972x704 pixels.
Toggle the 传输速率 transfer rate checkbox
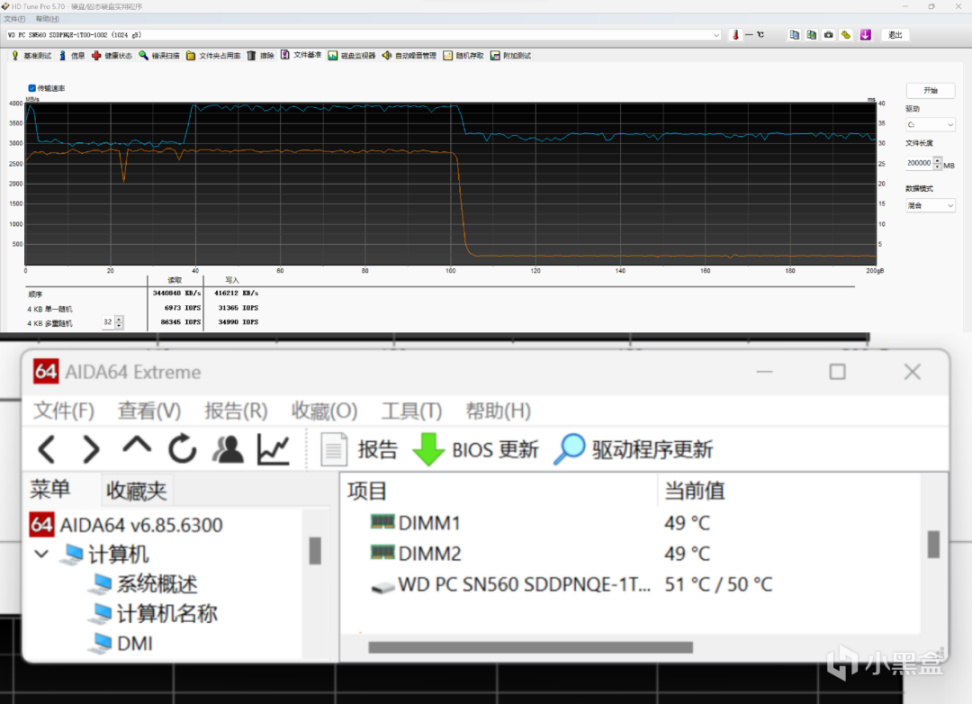click(x=32, y=88)
